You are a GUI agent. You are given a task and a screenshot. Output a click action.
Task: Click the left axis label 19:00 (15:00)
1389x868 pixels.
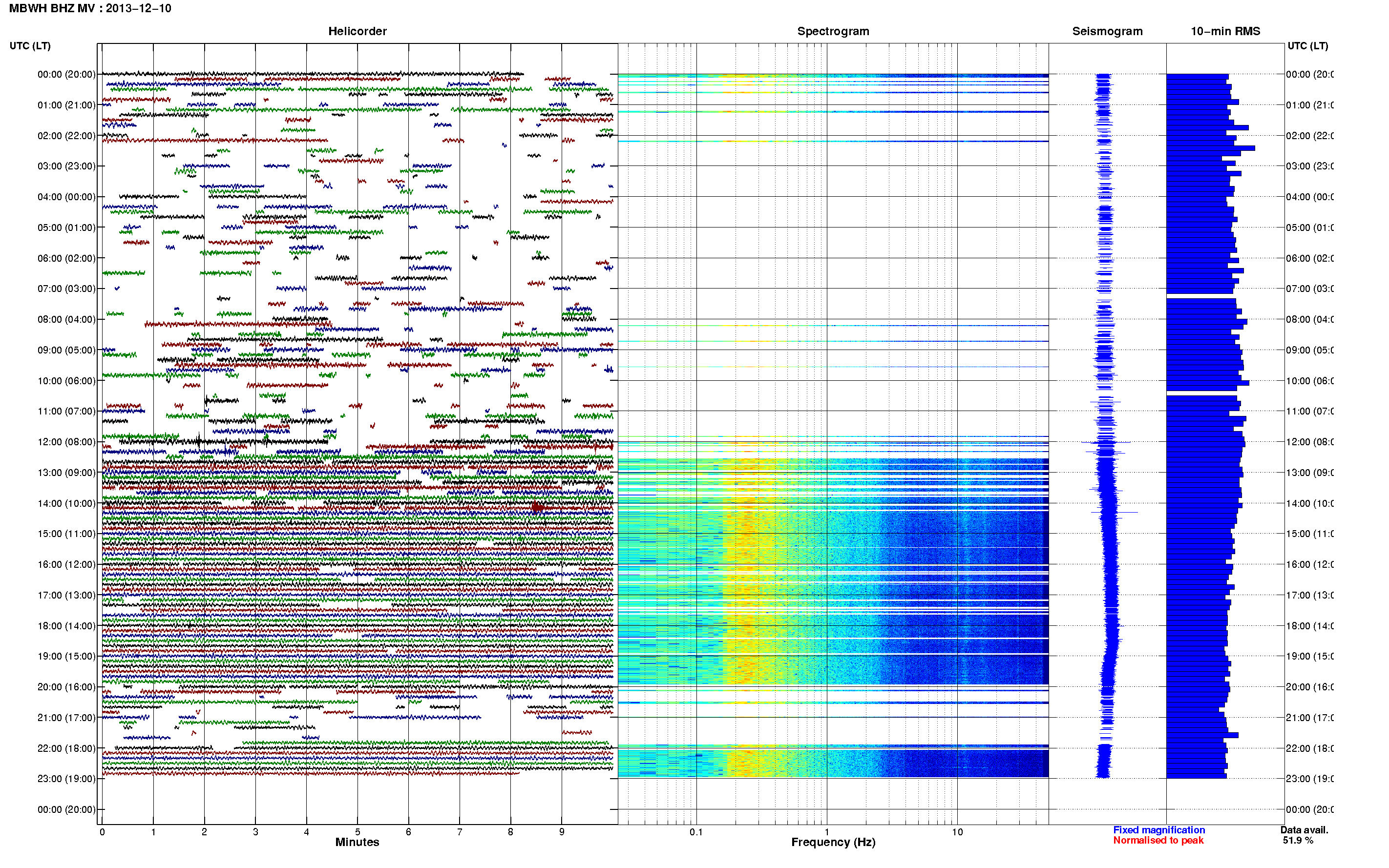(x=66, y=656)
